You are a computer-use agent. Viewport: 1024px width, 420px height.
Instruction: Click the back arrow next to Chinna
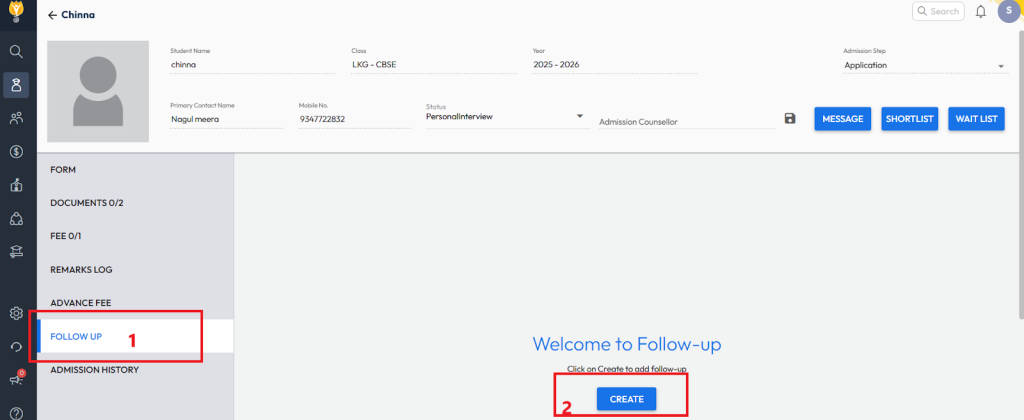click(x=52, y=16)
